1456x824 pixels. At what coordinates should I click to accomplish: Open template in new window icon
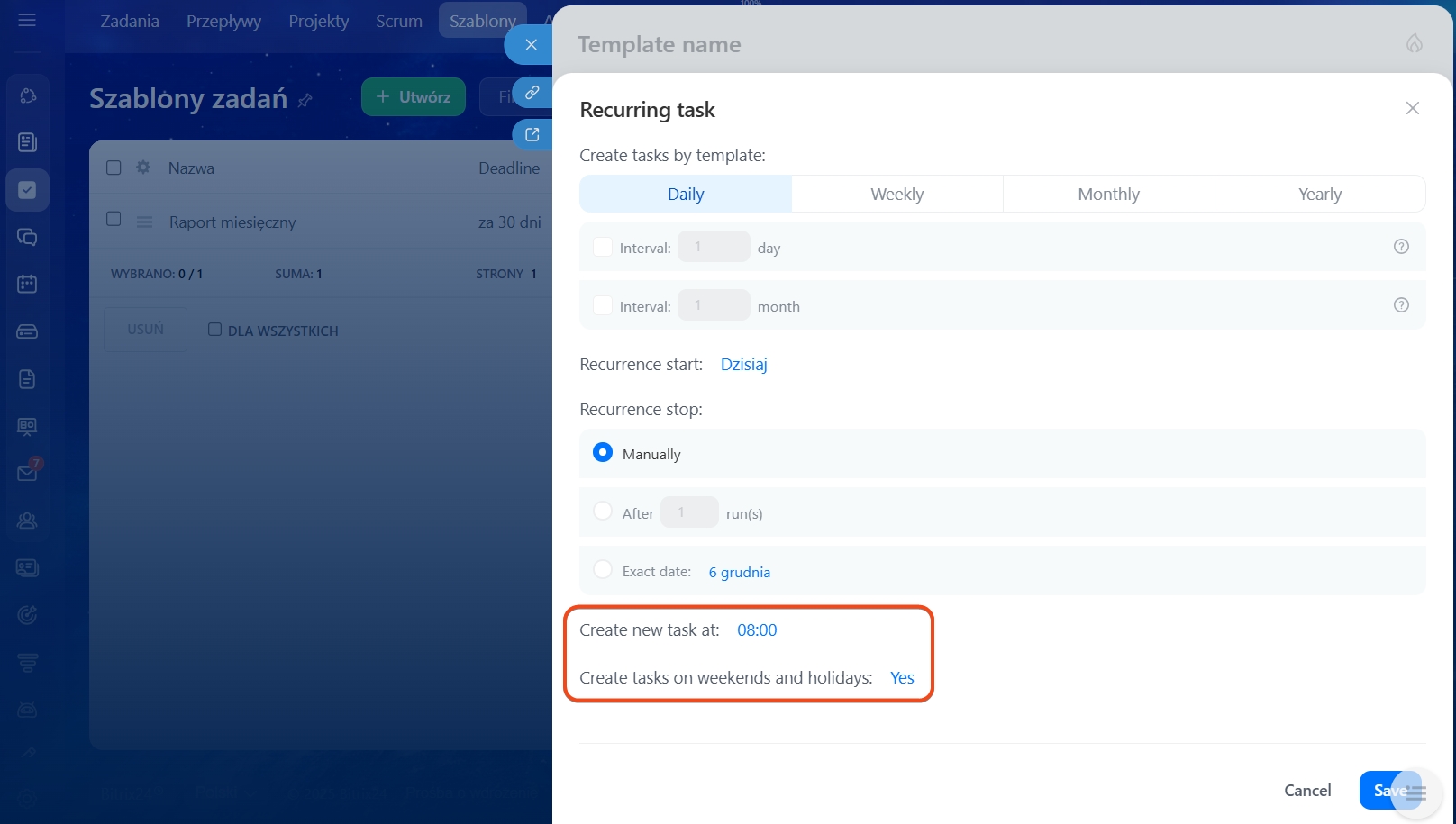(x=532, y=134)
